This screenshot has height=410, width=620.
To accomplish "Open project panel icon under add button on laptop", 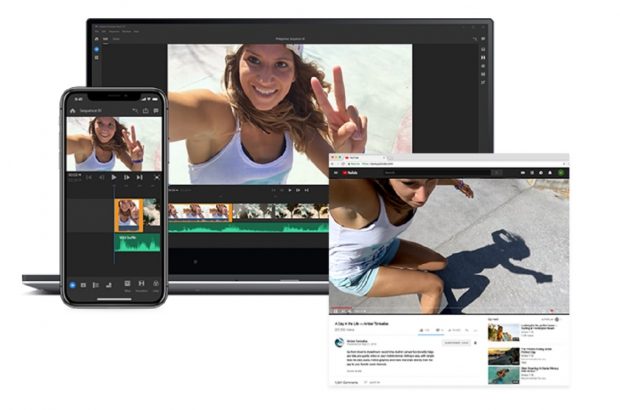I will coord(97,58).
